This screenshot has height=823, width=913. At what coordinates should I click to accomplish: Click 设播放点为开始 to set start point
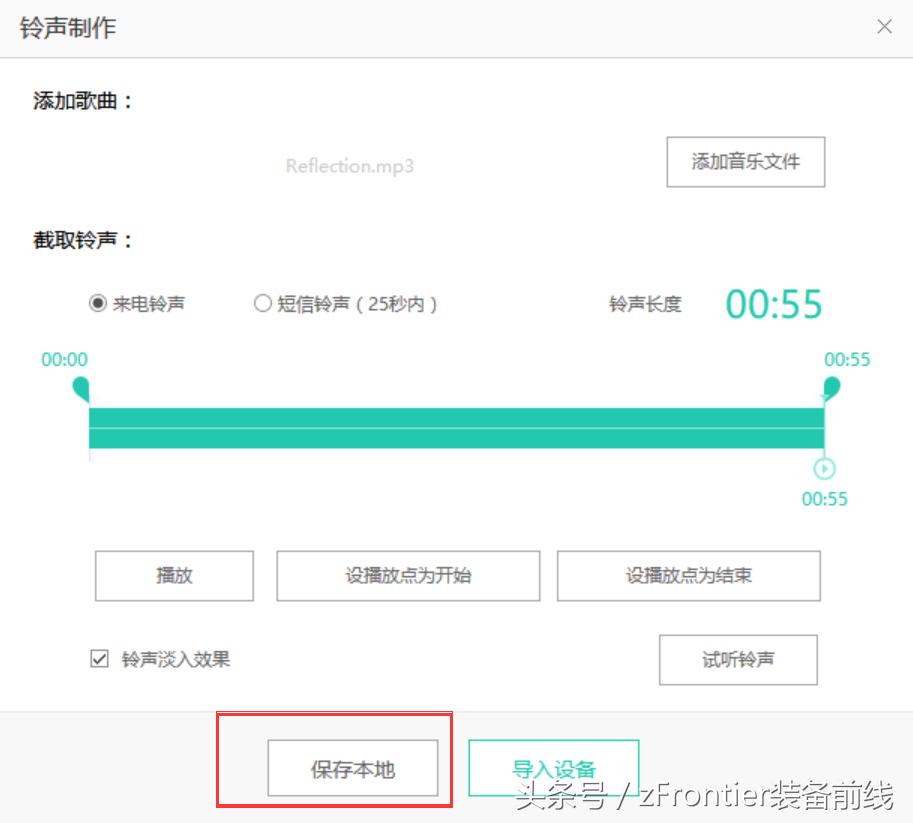pyautogui.click(x=407, y=575)
